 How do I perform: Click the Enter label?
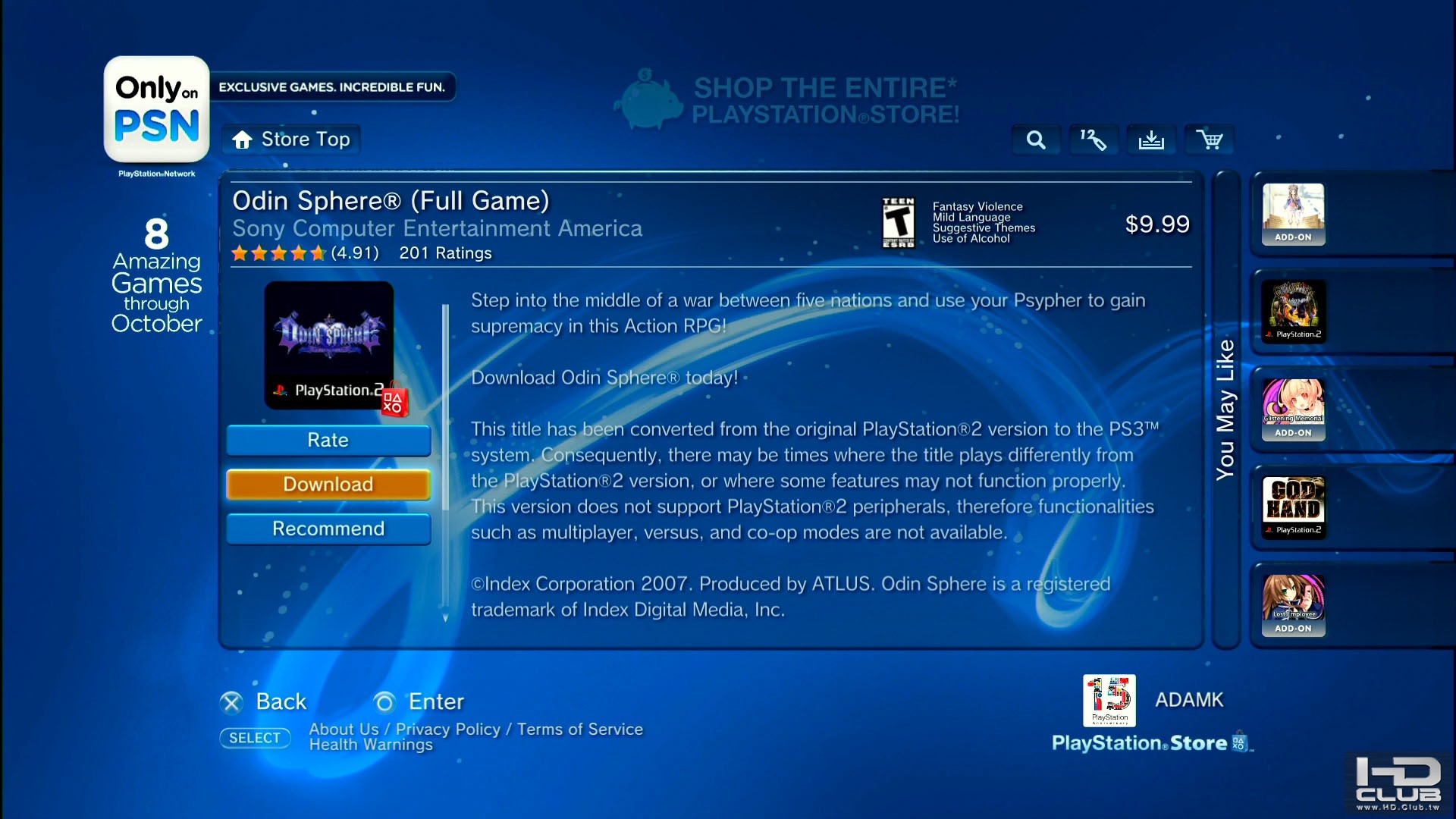436,702
